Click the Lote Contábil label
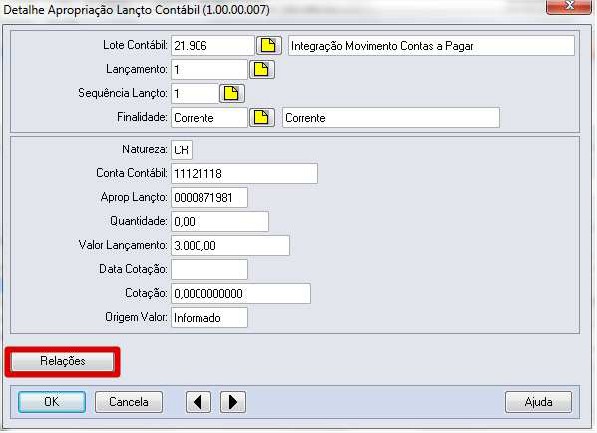This screenshot has width=597, height=433. tap(135, 45)
